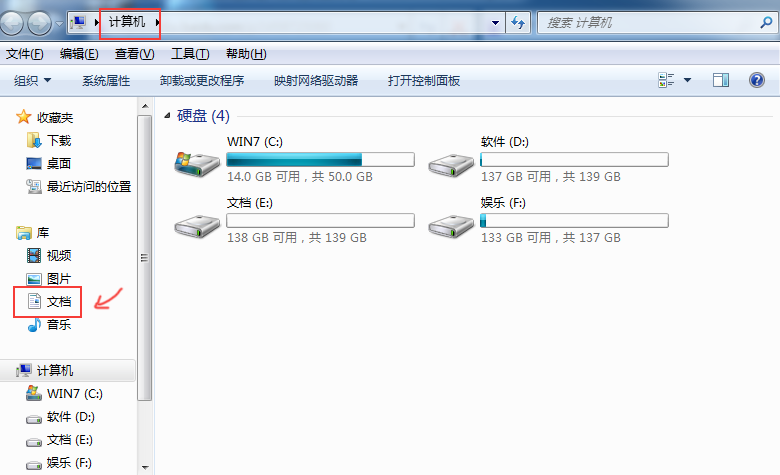Click the sidebar scrollbar down arrow
This screenshot has height=475, width=780.
coord(145,467)
